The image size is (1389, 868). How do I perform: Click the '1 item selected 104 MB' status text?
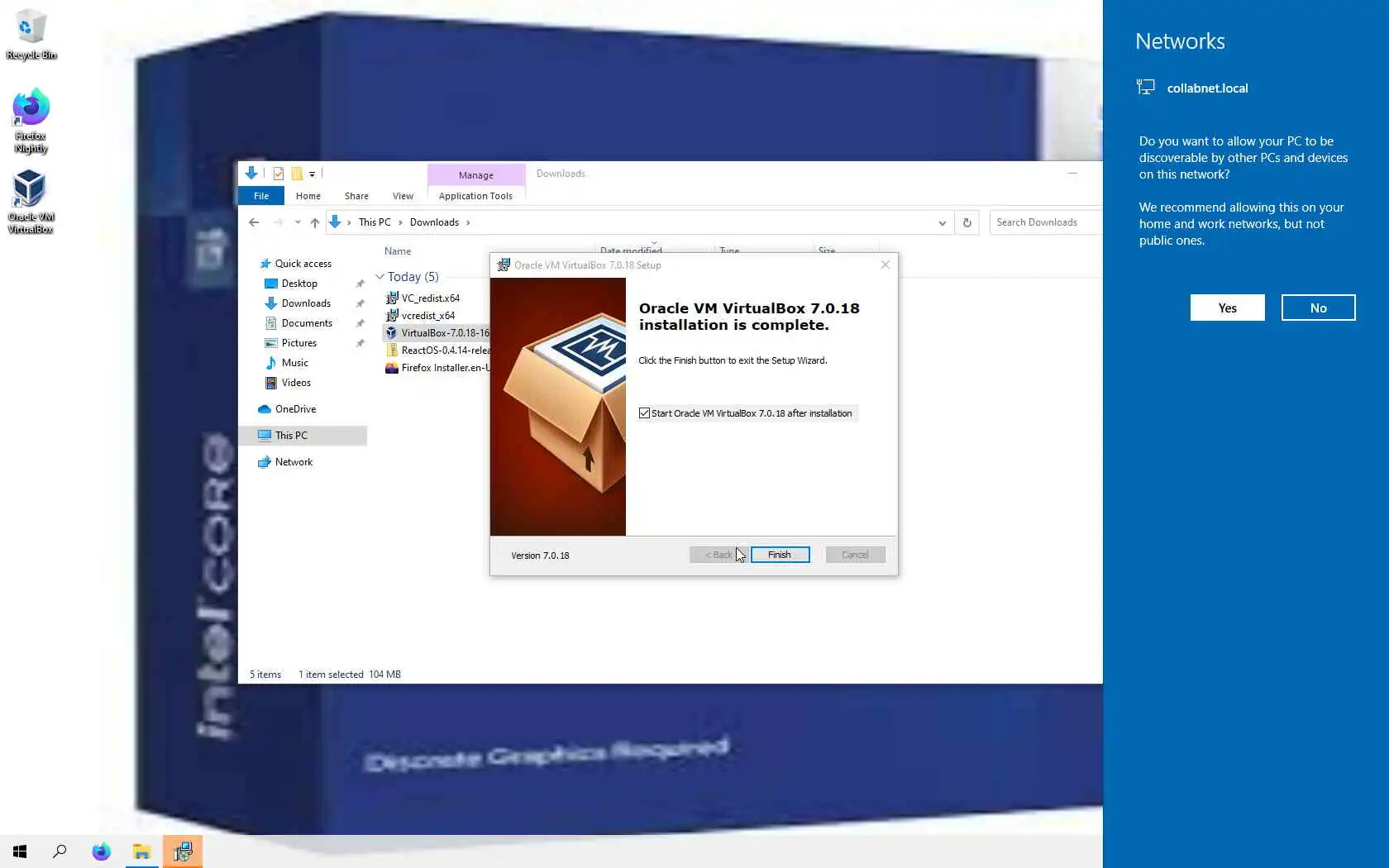click(x=350, y=675)
